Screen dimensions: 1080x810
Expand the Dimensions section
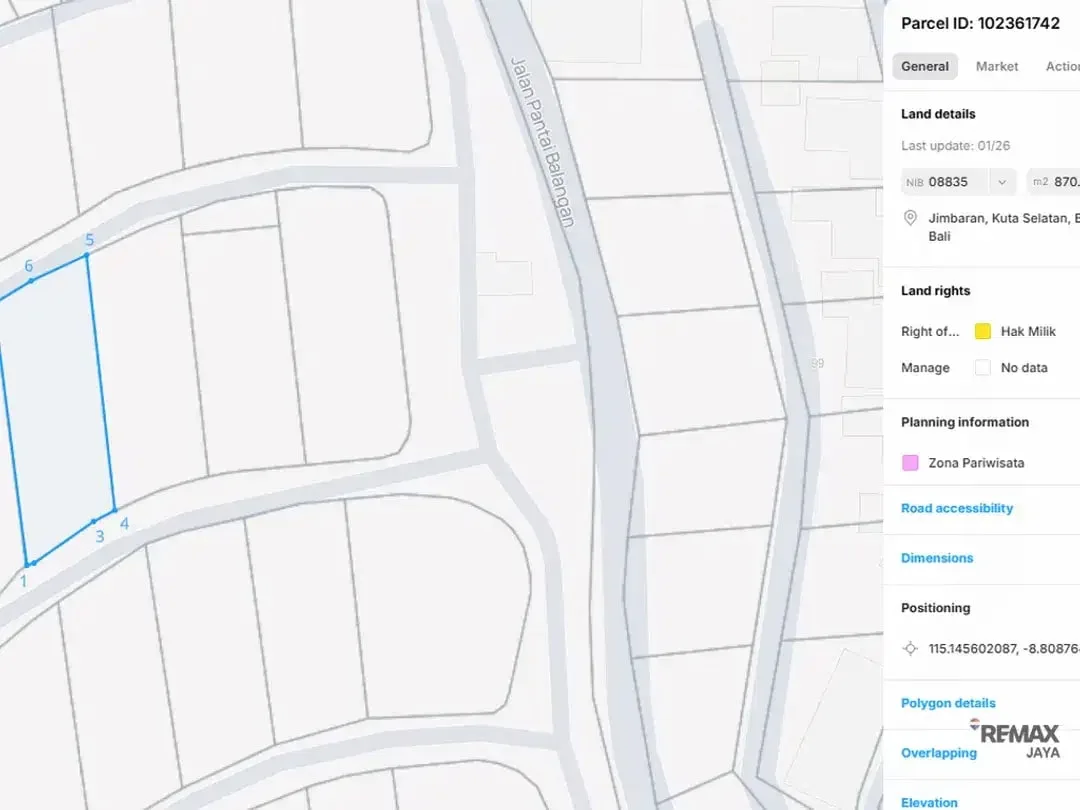point(937,558)
